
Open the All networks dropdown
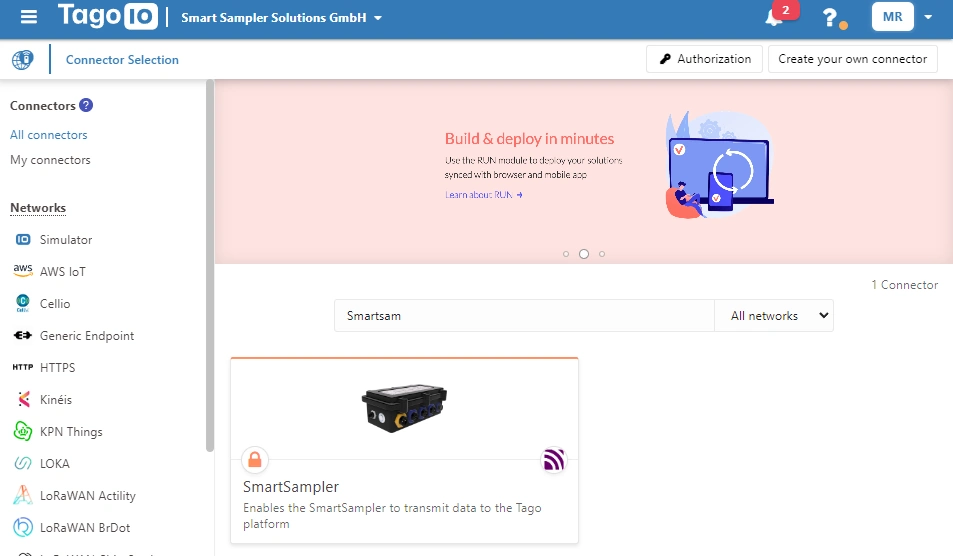(774, 315)
